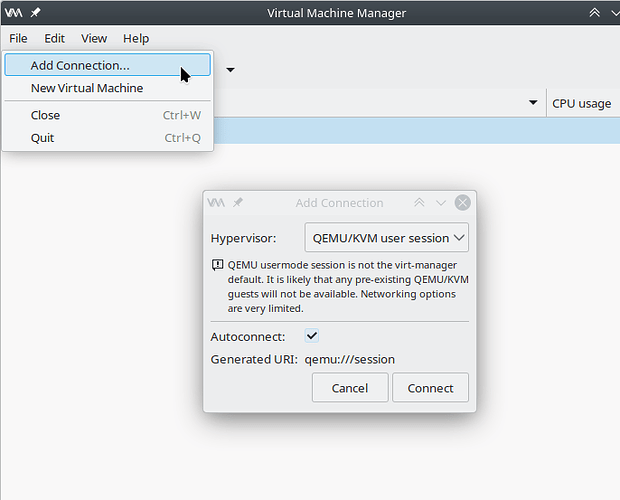Screen dimensions: 620x500
Task: Click the pin icon in the Add Connection dialog
Action: (x=238, y=203)
